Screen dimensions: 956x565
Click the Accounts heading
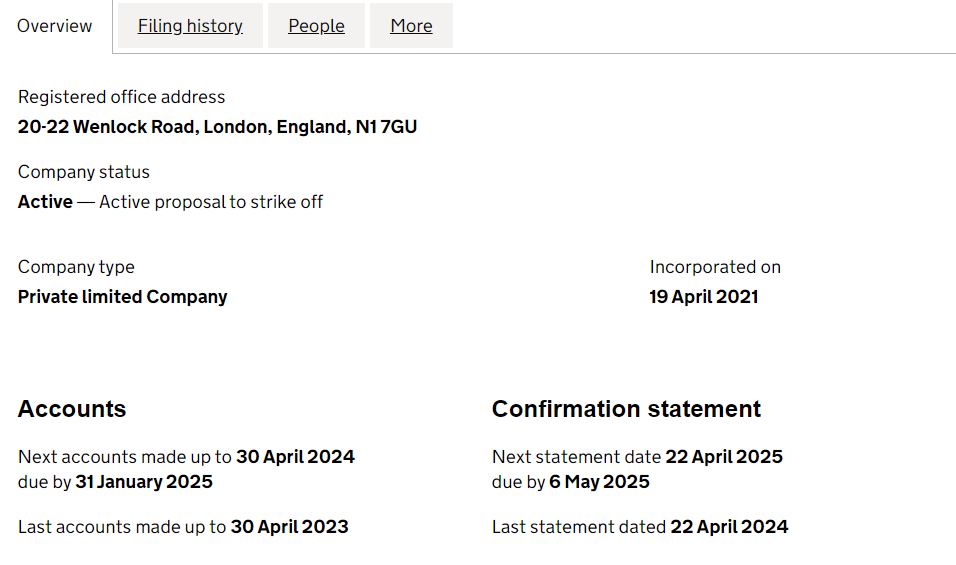coord(72,409)
